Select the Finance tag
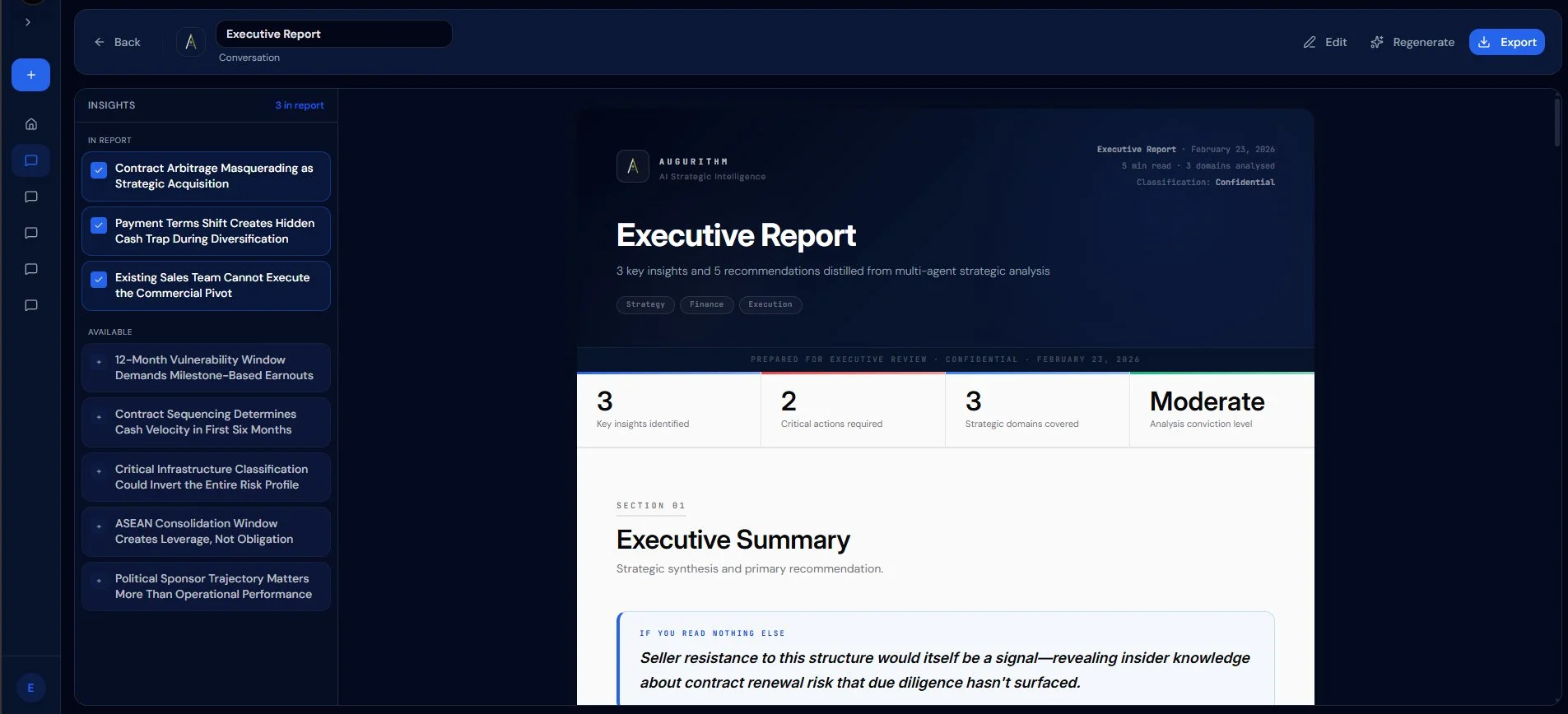Viewport: 1568px width, 714px height. click(706, 304)
